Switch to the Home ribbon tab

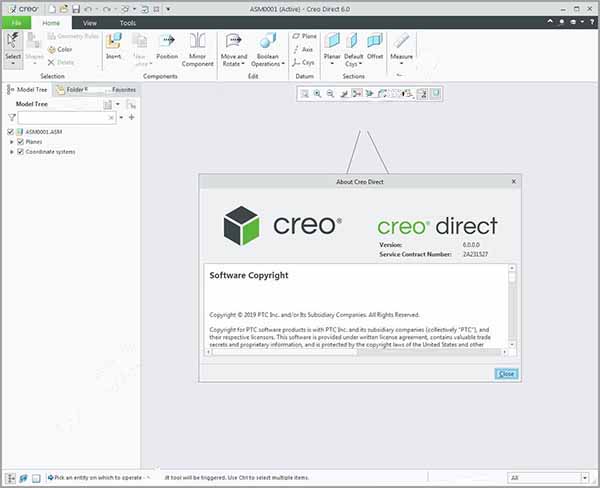(x=51, y=23)
